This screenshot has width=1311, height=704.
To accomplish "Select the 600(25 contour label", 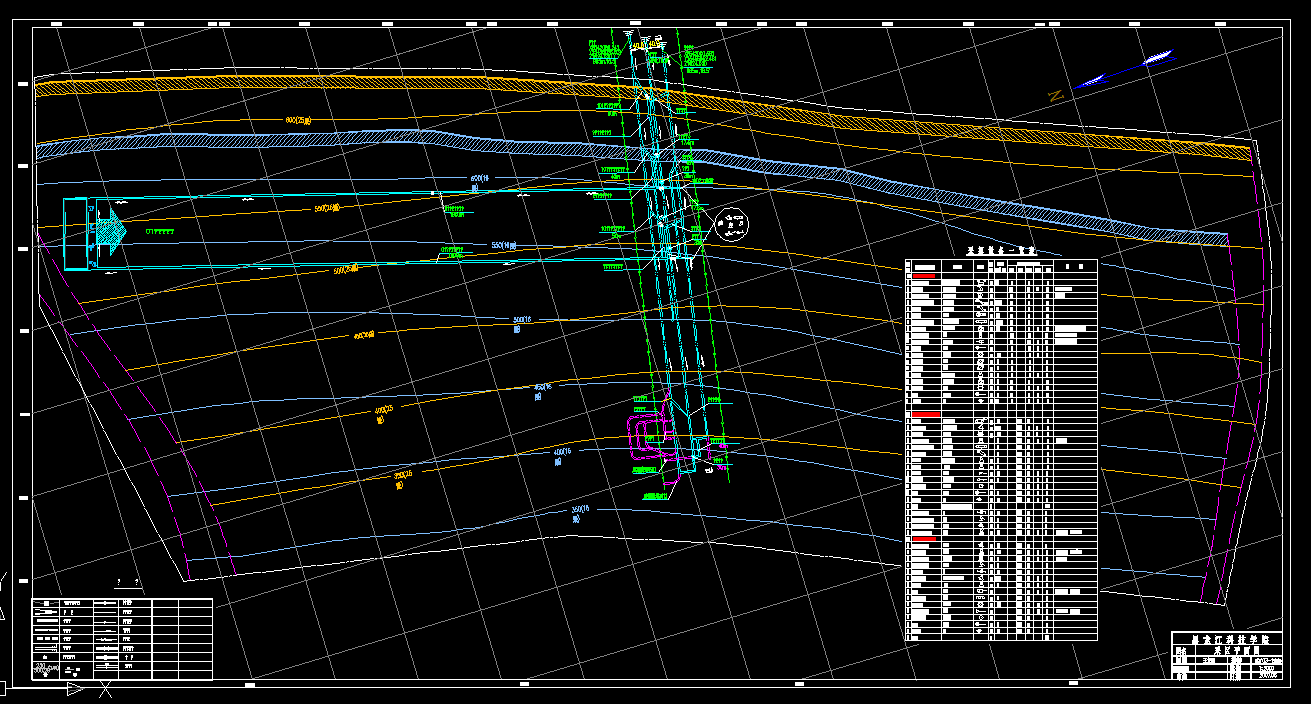I will 299,120.
